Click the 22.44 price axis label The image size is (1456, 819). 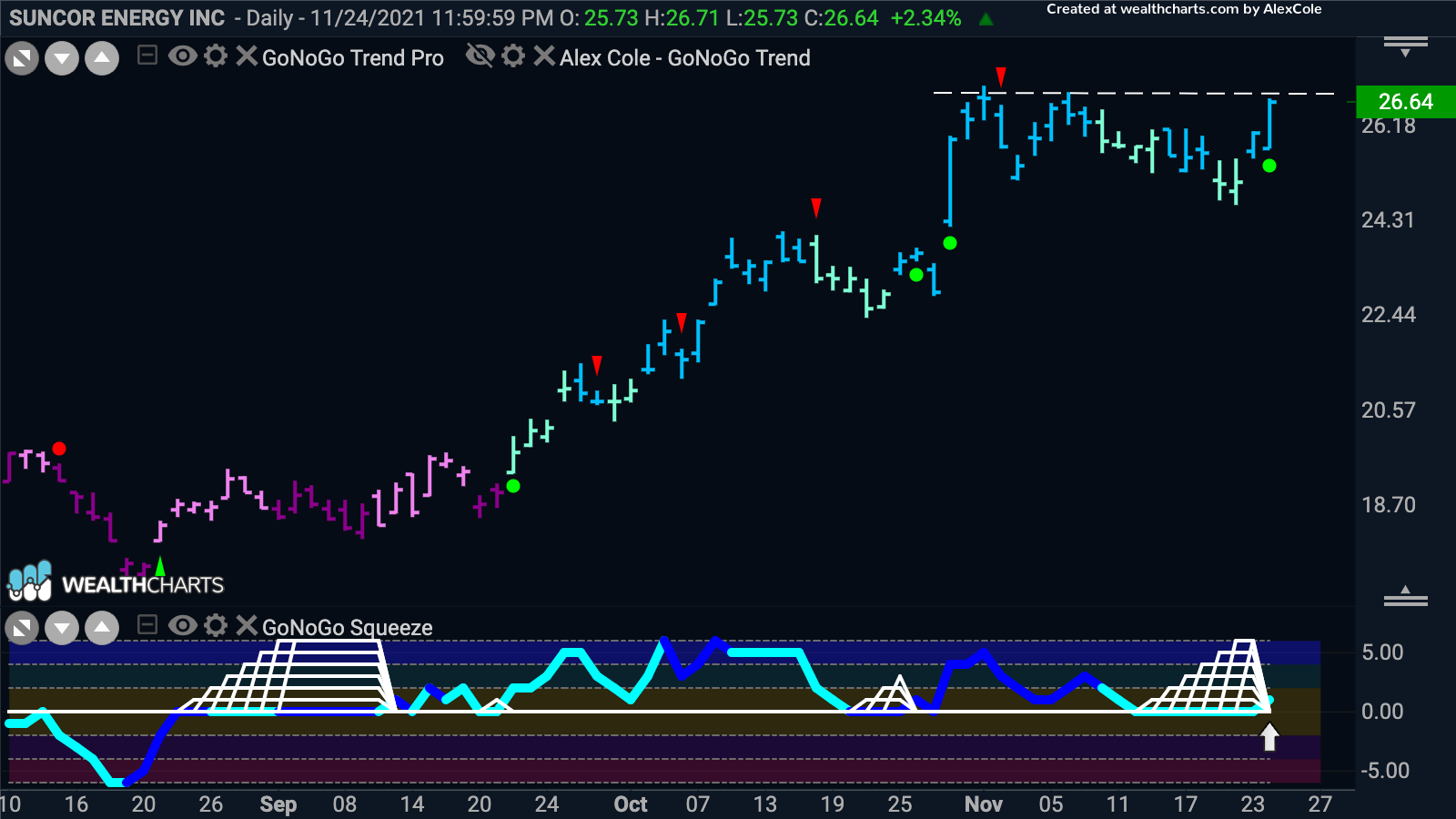tap(1389, 315)
